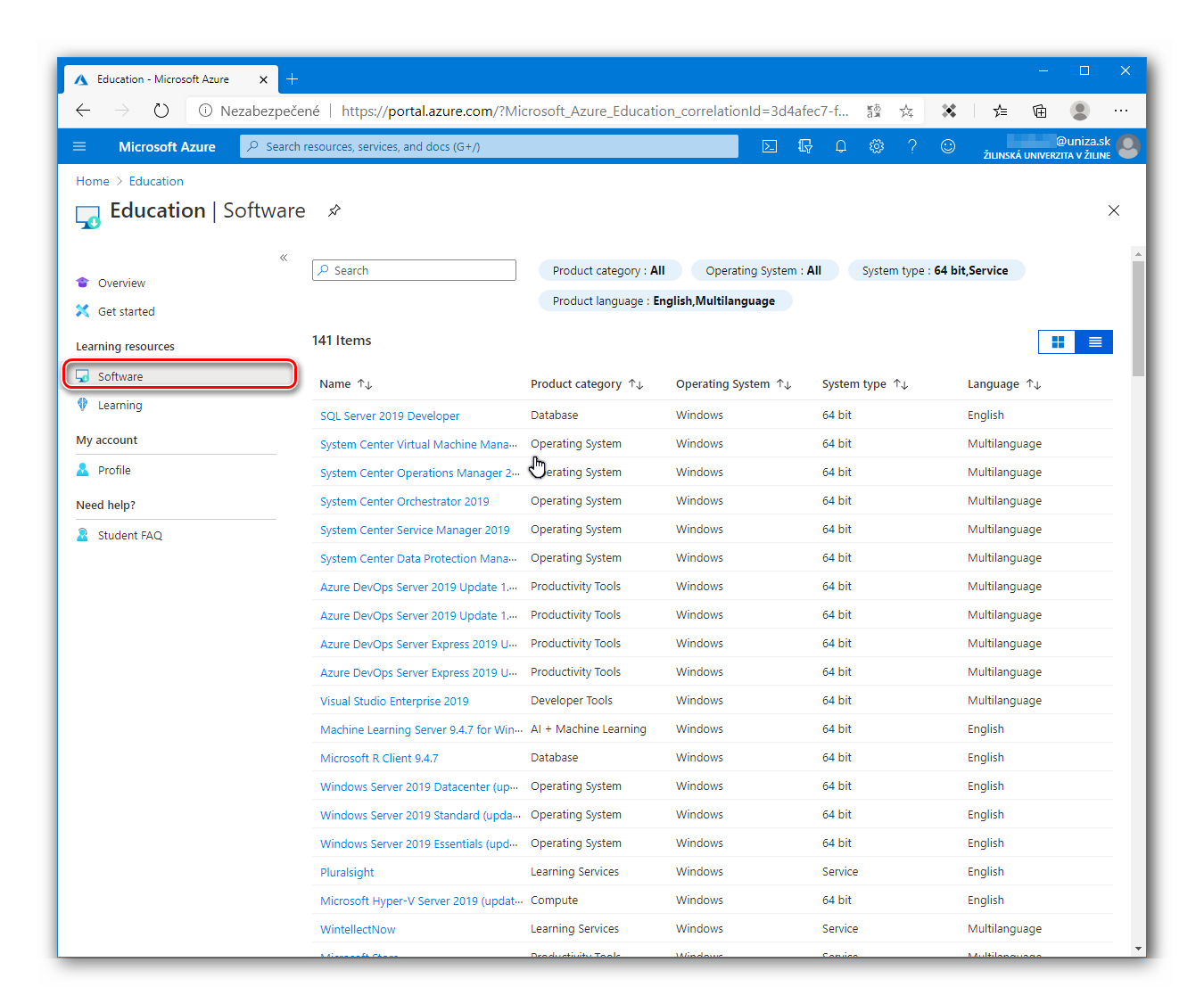The width and height of the screenshot is (1204, 987).
Task: Switch to grid view layout
Action: pyautogui.click(x=1057, y=341)
